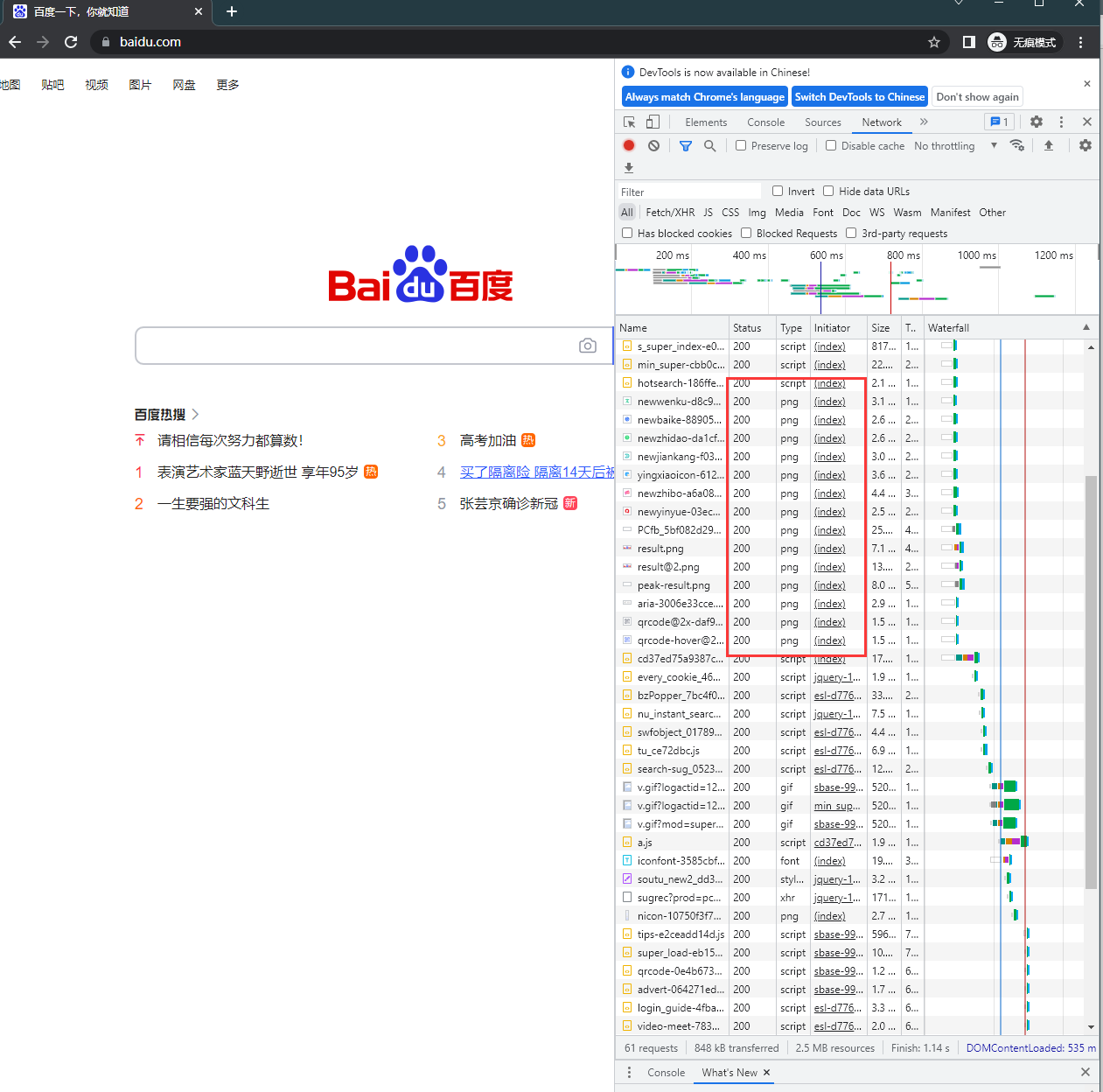The height and width of the screenshot is (1092, 1103).
Task: Toggle the network filter funnel icon
Action: pyautogui.click(x=686, y=145)
